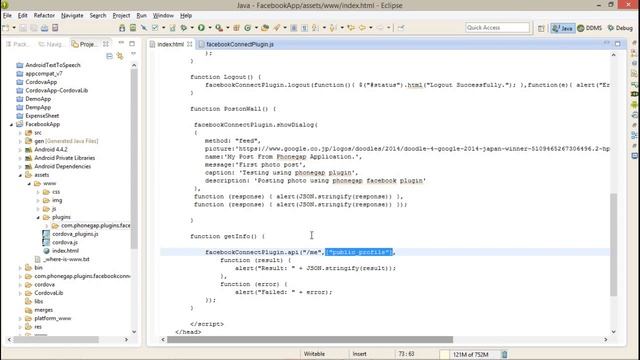The height and width of the screenshot is (360, 640).
Task: Switch to the Debug perspective
Action: 620,28
